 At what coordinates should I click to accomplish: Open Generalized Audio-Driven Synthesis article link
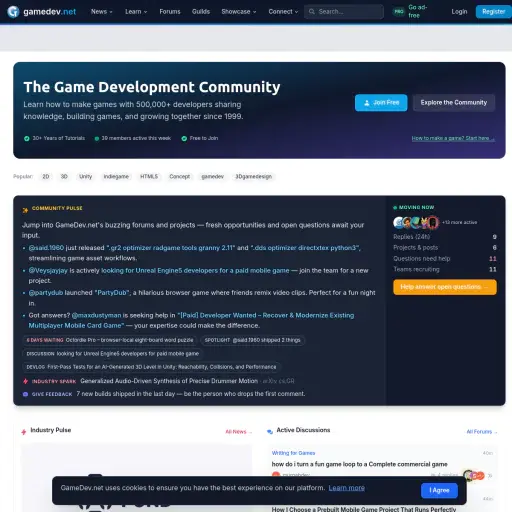(169, 381)
